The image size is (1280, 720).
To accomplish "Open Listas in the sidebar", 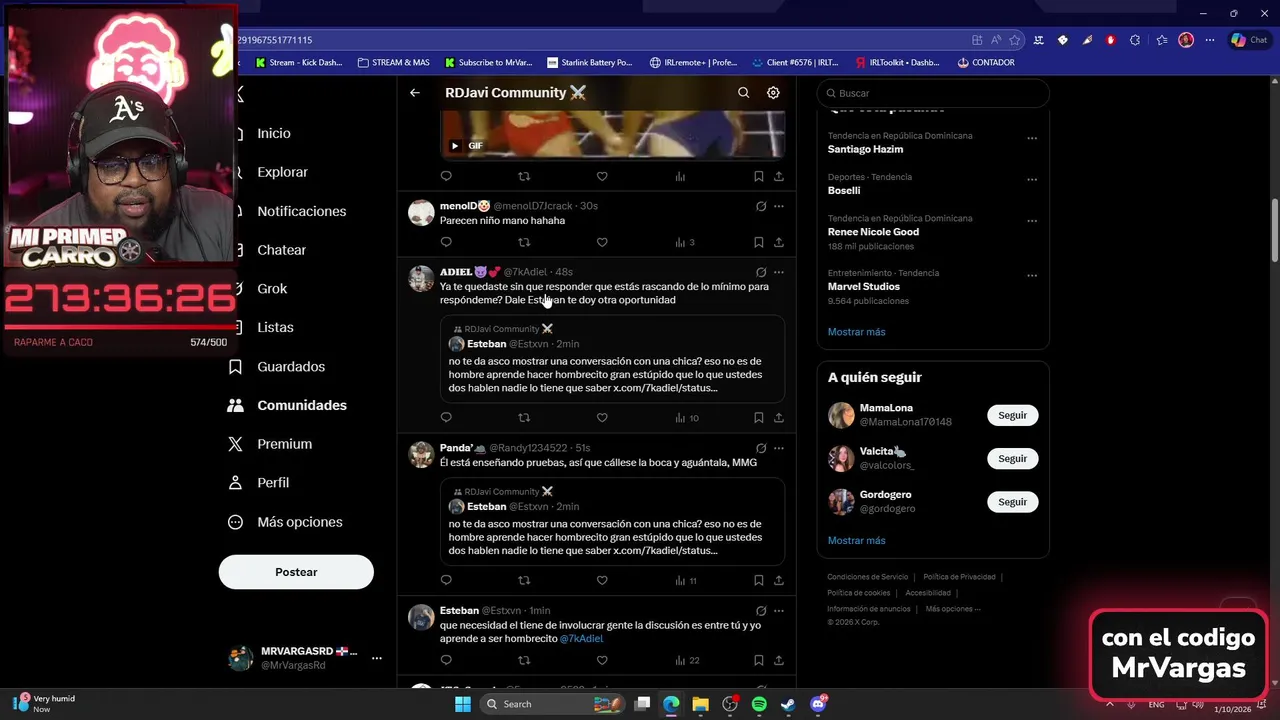I will [275, 327].
